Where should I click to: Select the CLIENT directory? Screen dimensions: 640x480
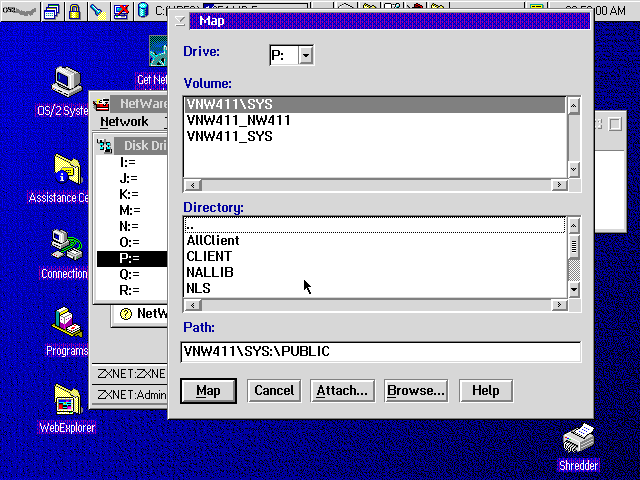(x=375, y=256)
